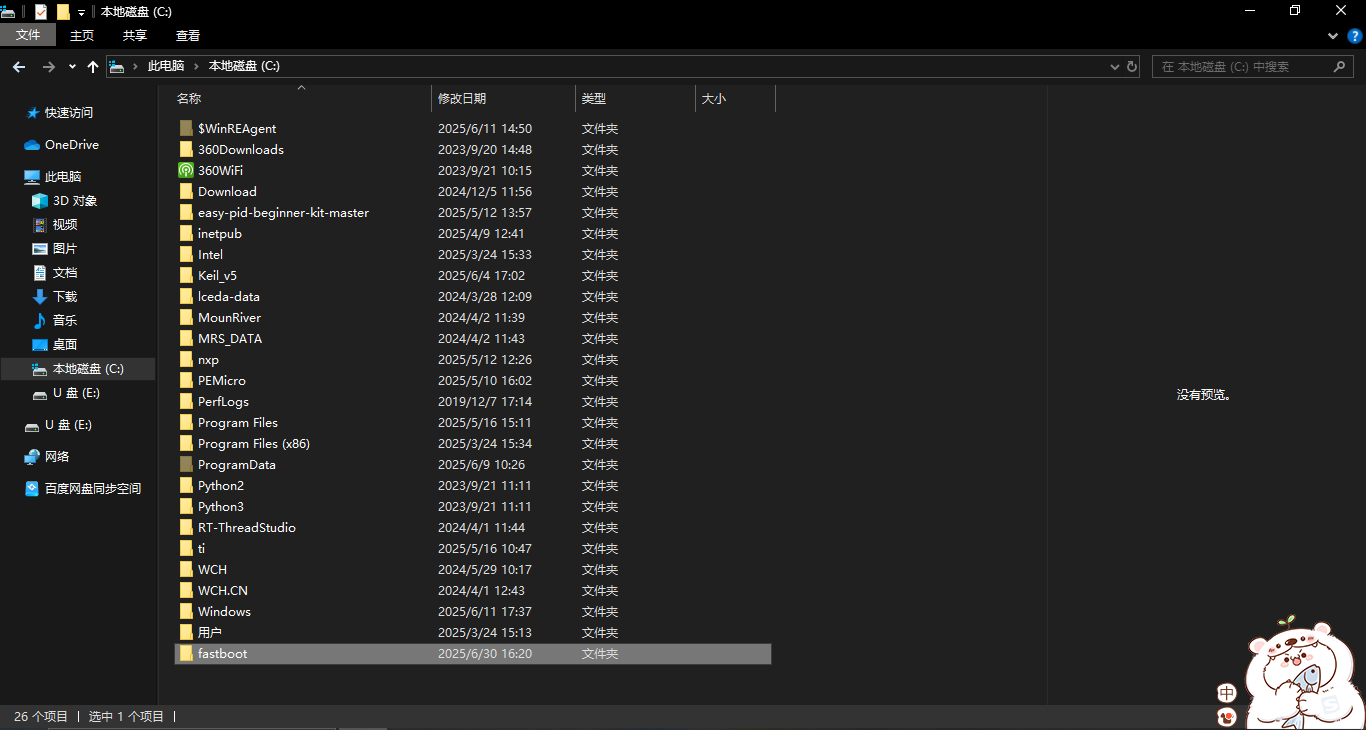Select PEMicro folder name
Image resolution: width=1366 pixels, height=730 pixels.
pyautogui.click(x=222, y=381)
